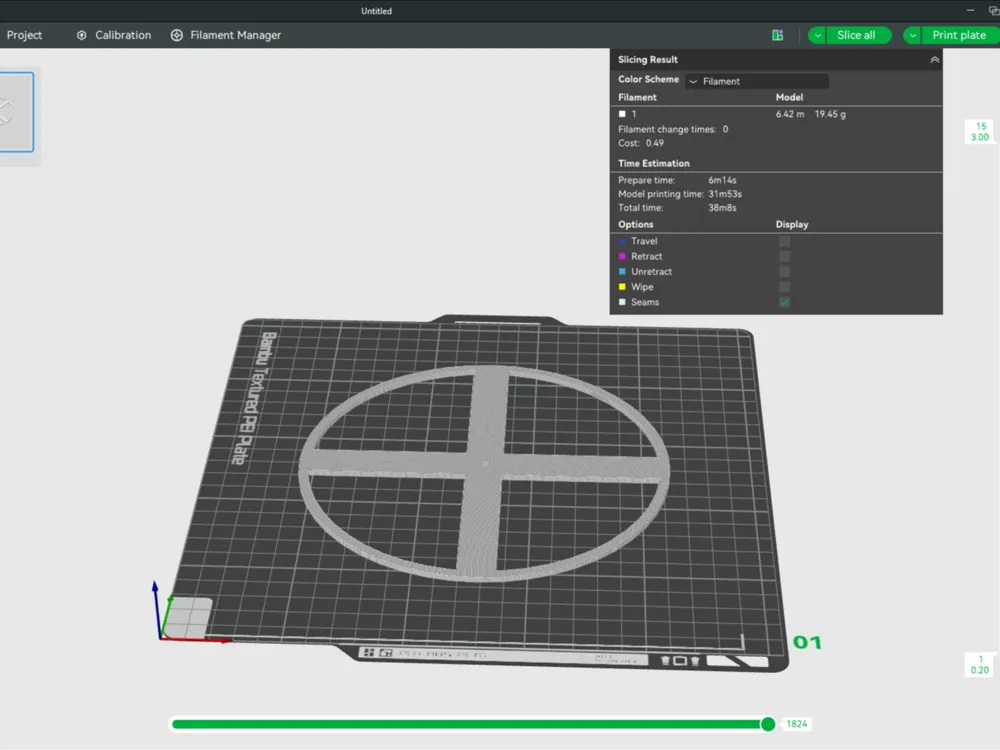Screen dimensions: 1000x750
Task: Click the Print plate button
Action: [x=959, y=35]
